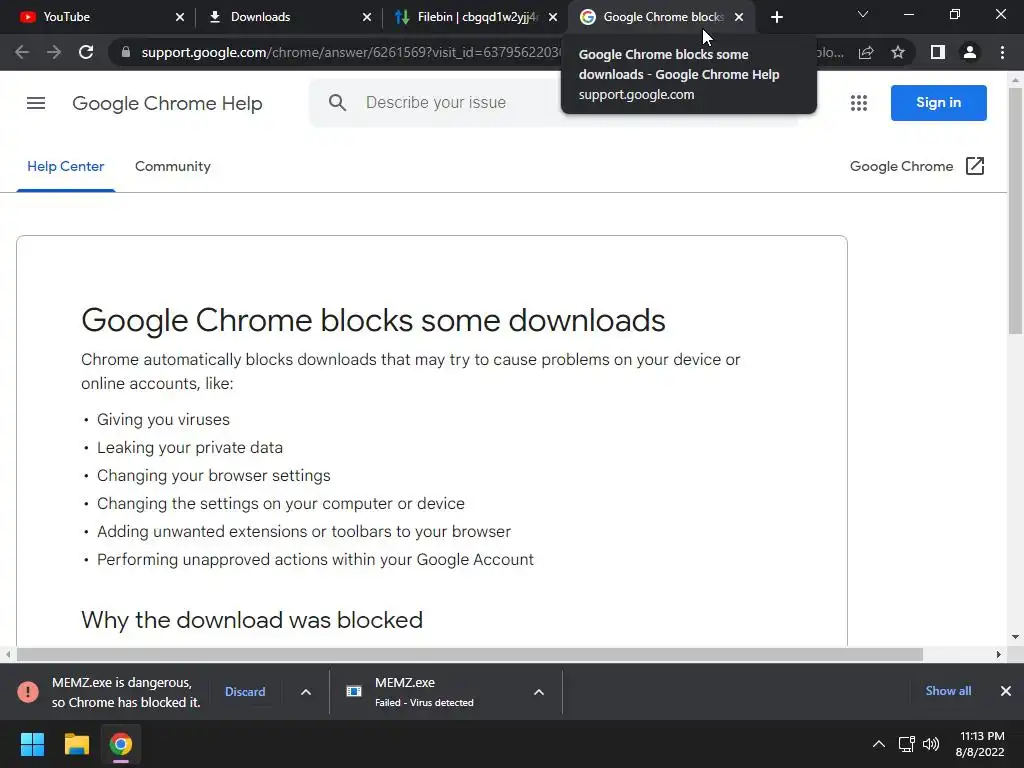1024x768 pixels.
Task: Open Chrome three-dot menu
Action: point(1002,52)
